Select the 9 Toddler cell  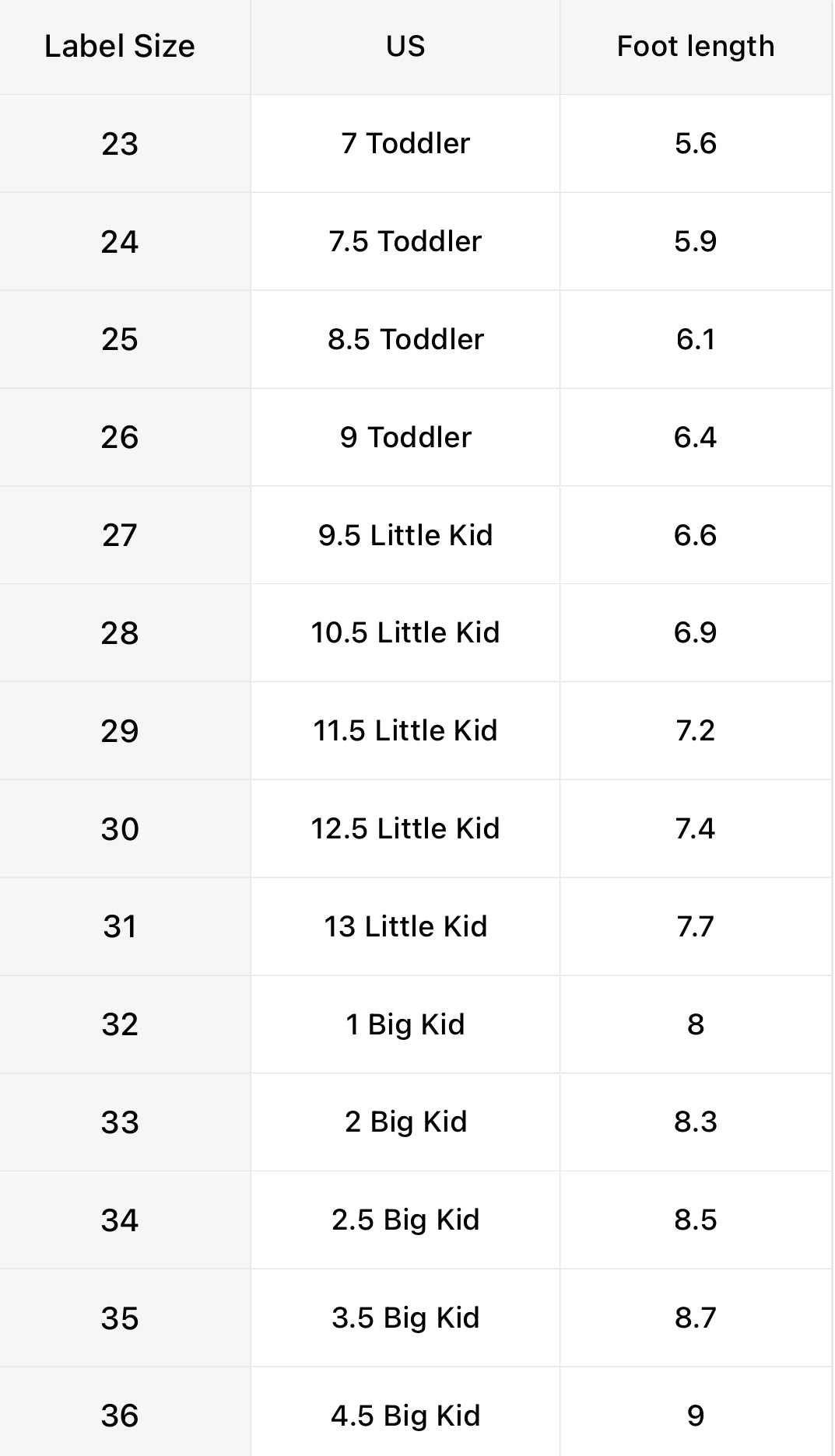point(405,438)
